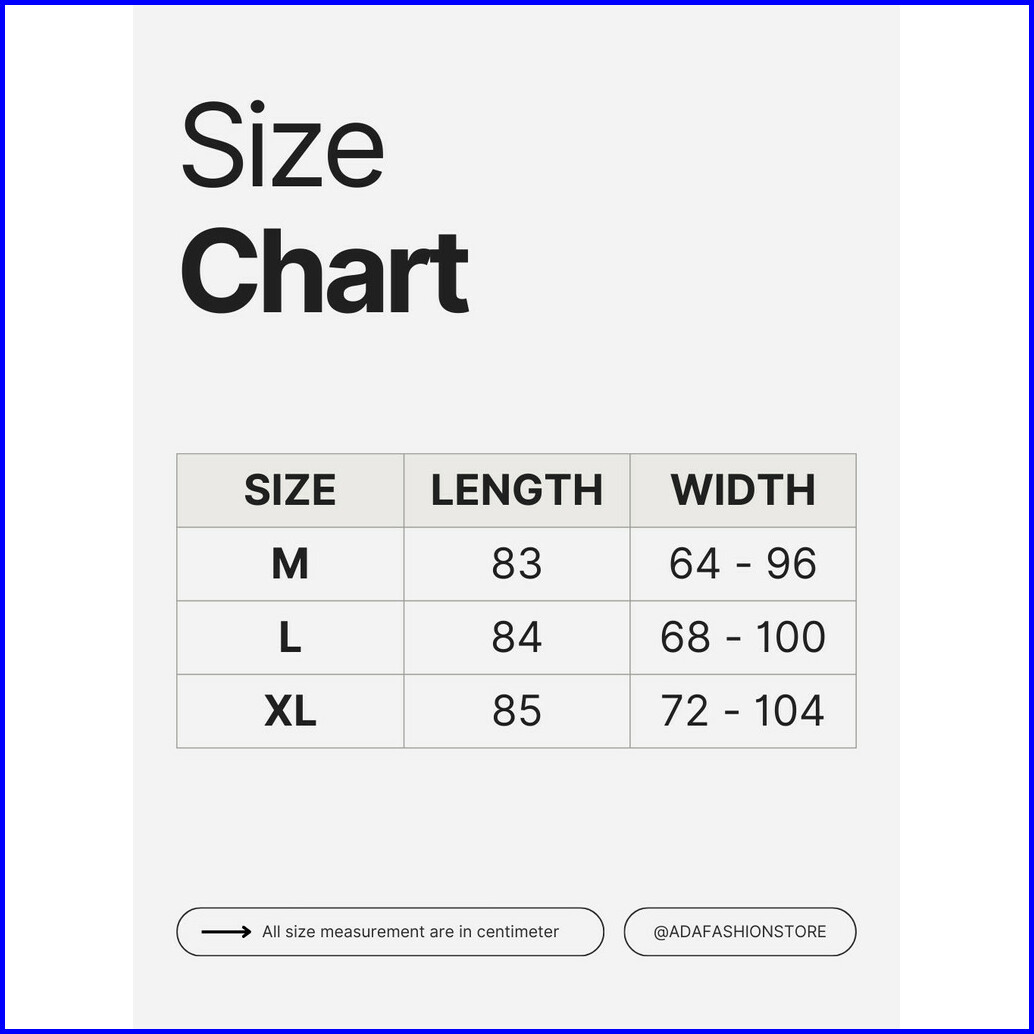
Task: Click the width cell '64 - 96'
Action: (x=743, y=564)
